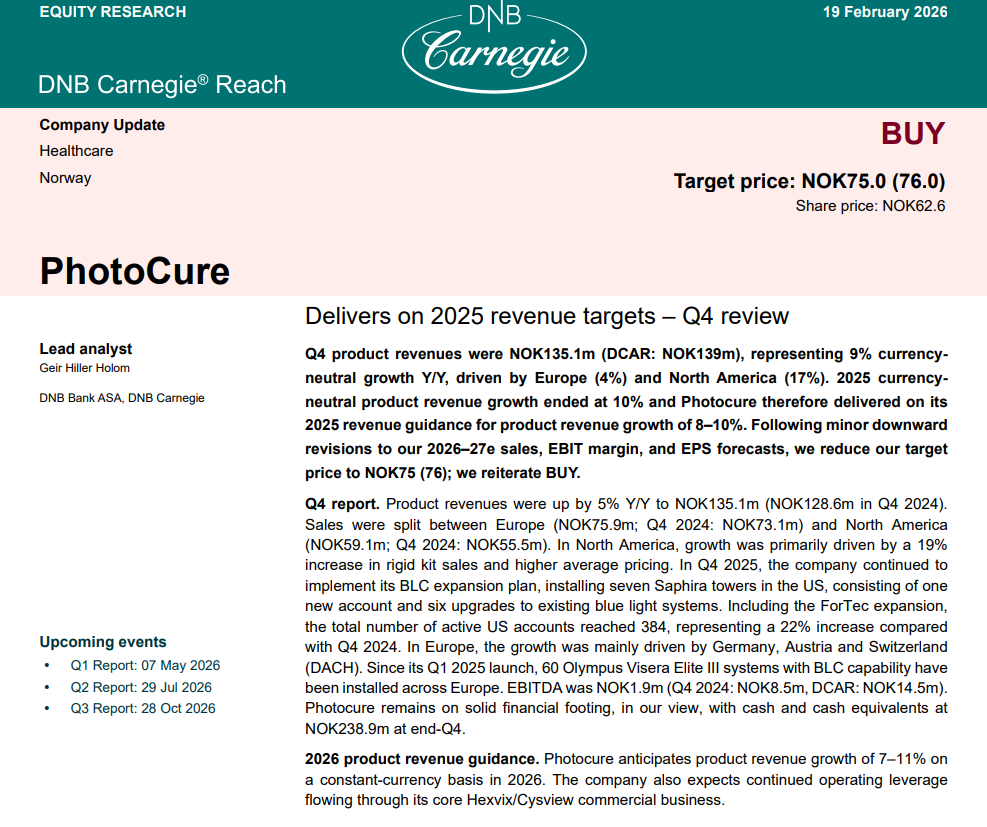Click the Company Update label
The height and width of the screenshot is (827, 987).
(x=102, y=125)
